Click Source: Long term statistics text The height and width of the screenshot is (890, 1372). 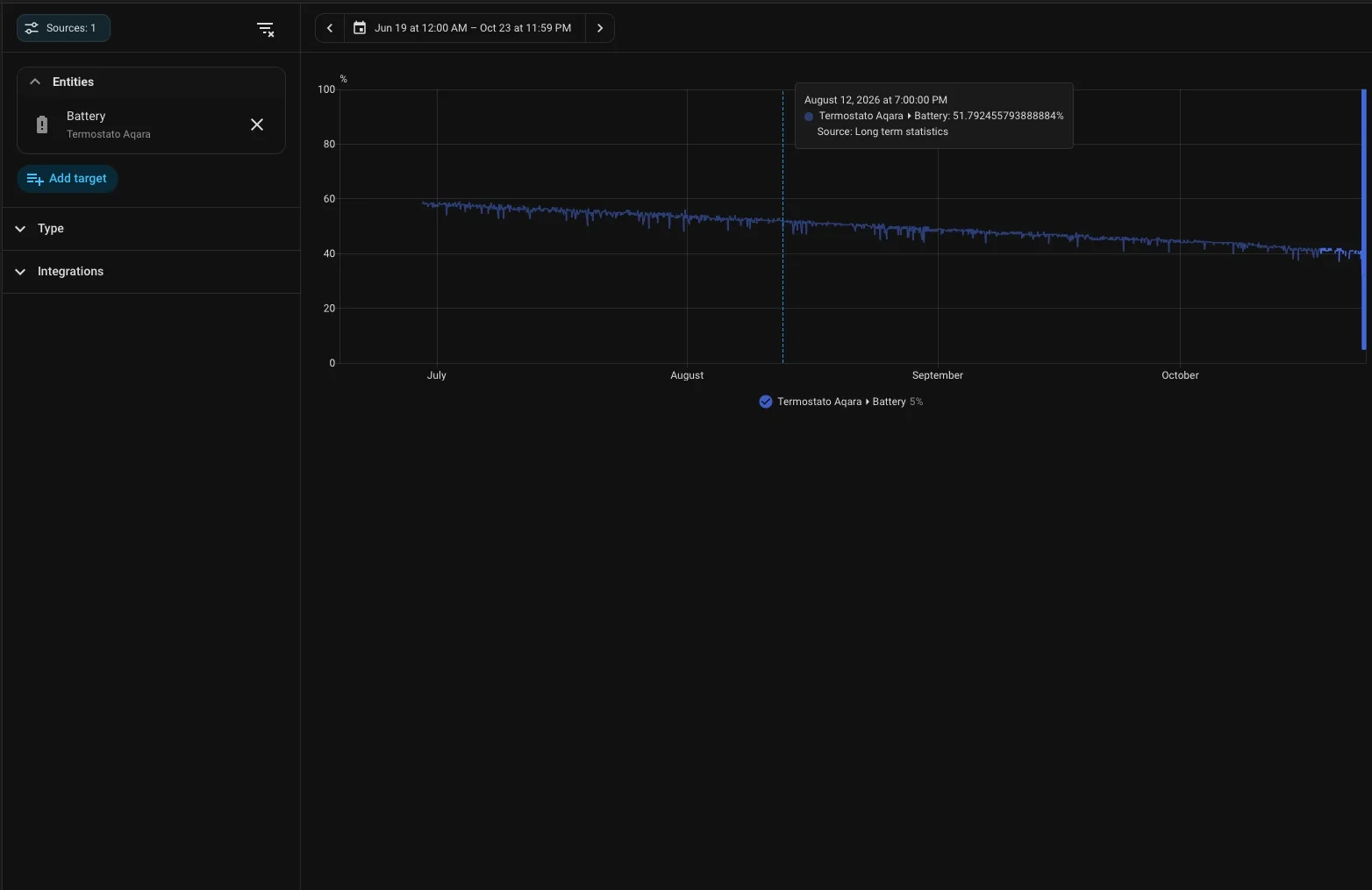[883, 132]
